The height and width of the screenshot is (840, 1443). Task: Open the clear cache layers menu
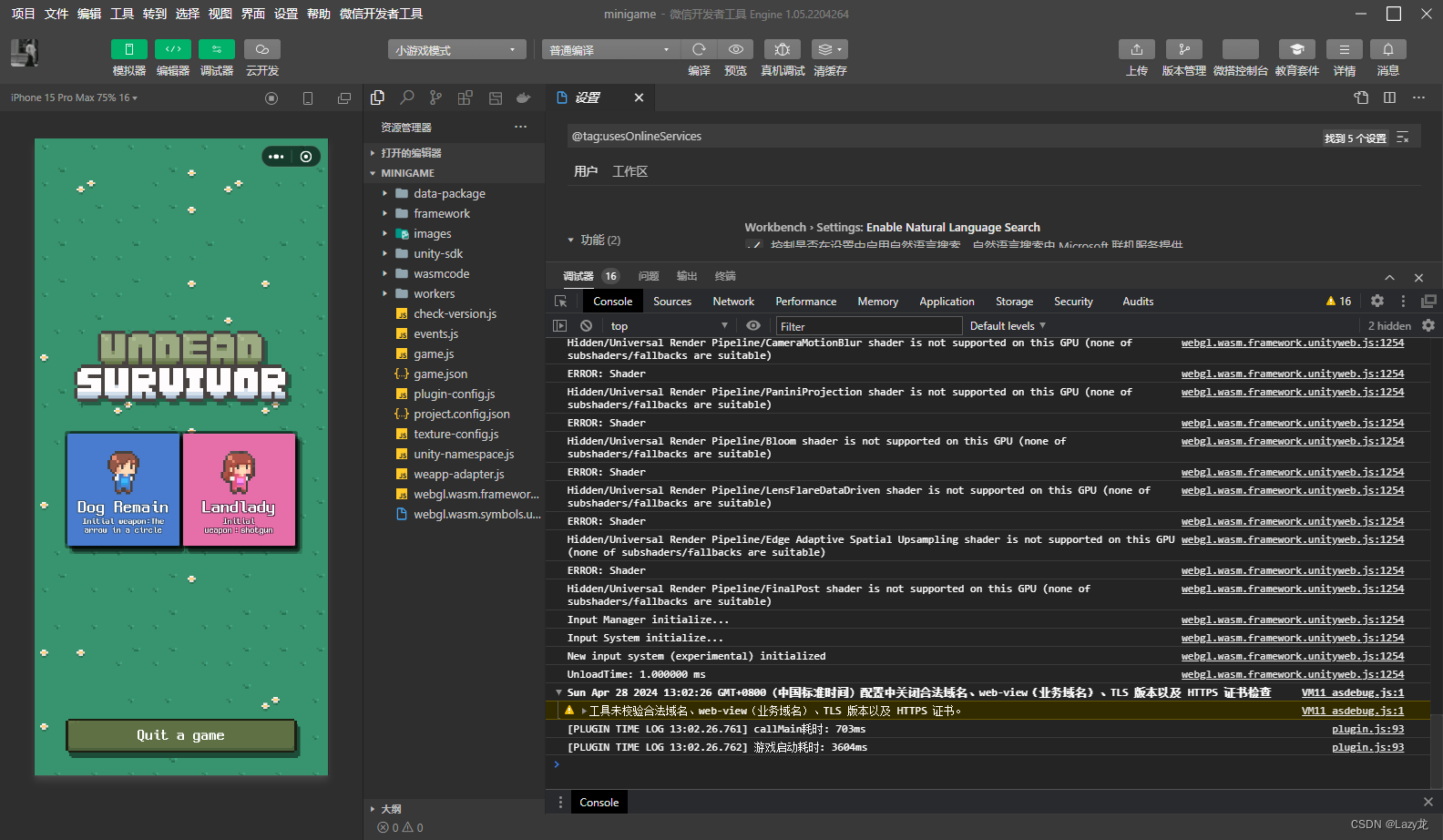(x=830, y=49)
